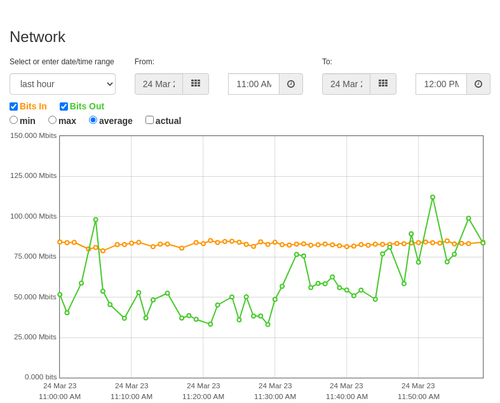Click the 25.000 Mbits axis label

35,337
